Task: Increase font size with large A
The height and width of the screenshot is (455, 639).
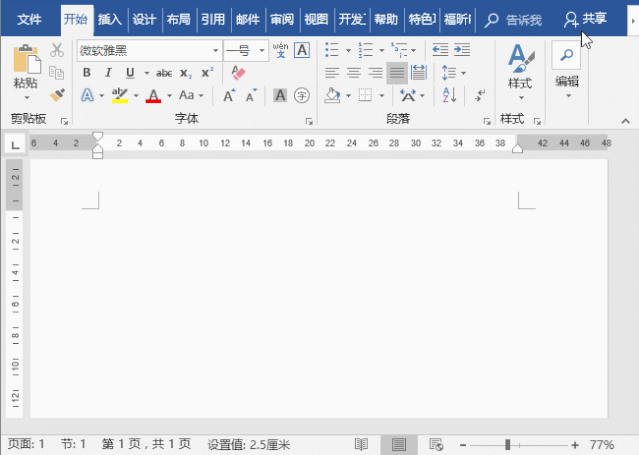Action: [x=229, y=95]
